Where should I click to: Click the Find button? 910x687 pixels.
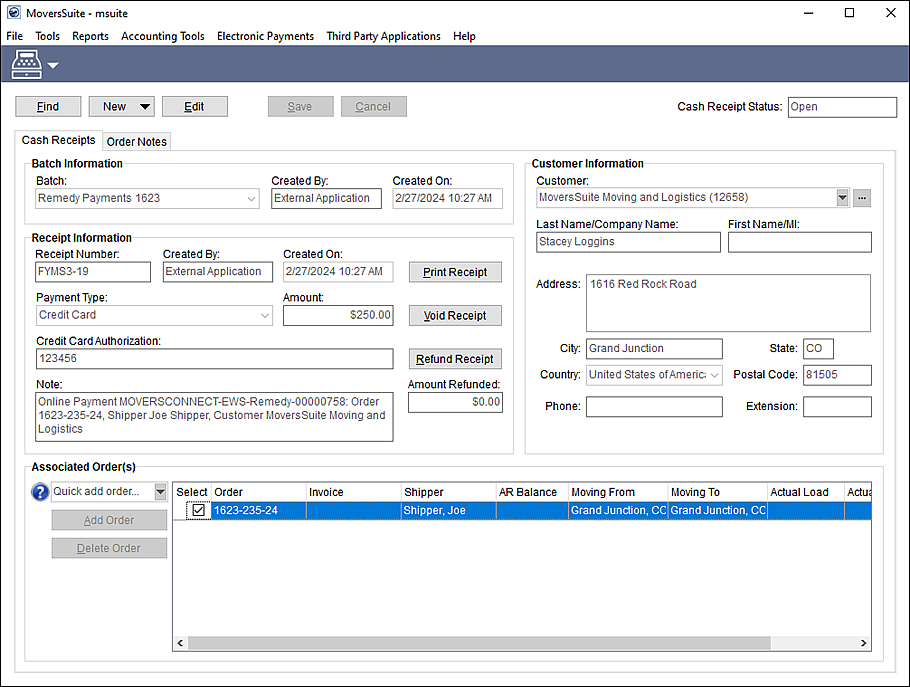(x=48, y=106)
